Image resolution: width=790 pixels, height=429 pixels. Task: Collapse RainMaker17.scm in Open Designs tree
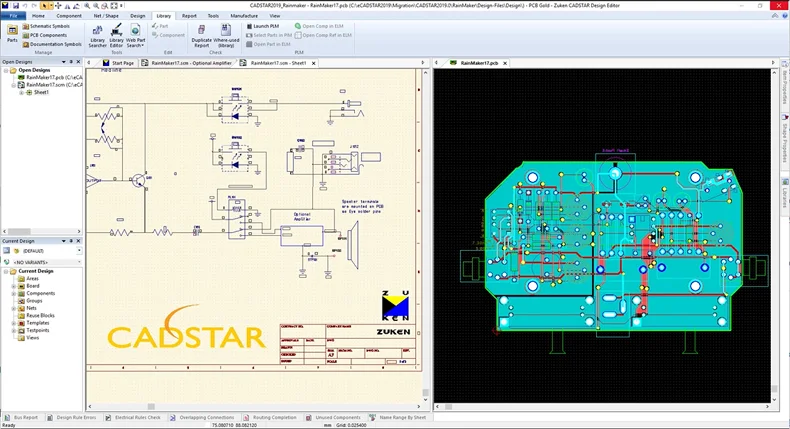[x=14, y=85]
